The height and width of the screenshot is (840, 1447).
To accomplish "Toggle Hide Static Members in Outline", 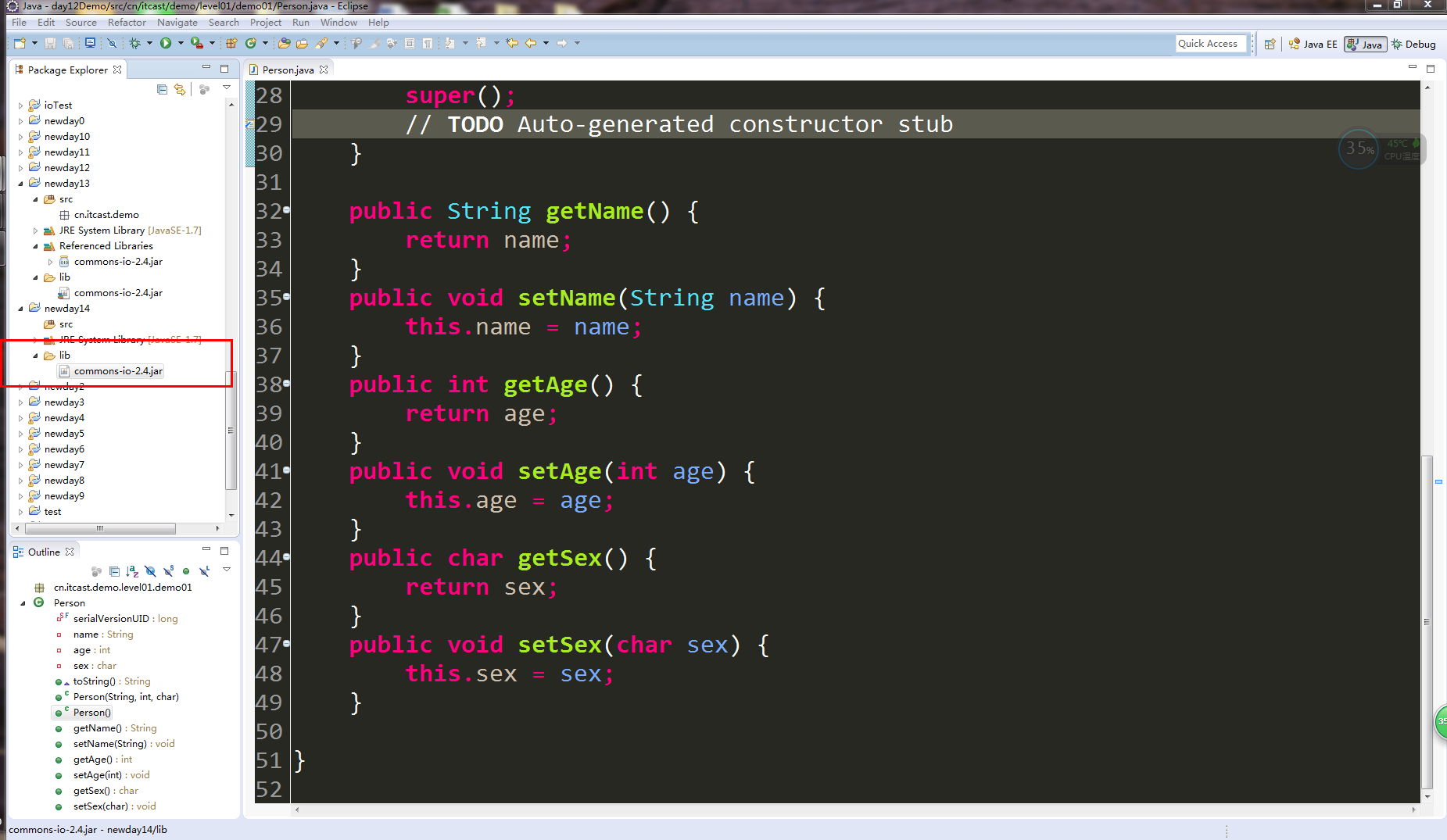I will click(x=168, y=571).
